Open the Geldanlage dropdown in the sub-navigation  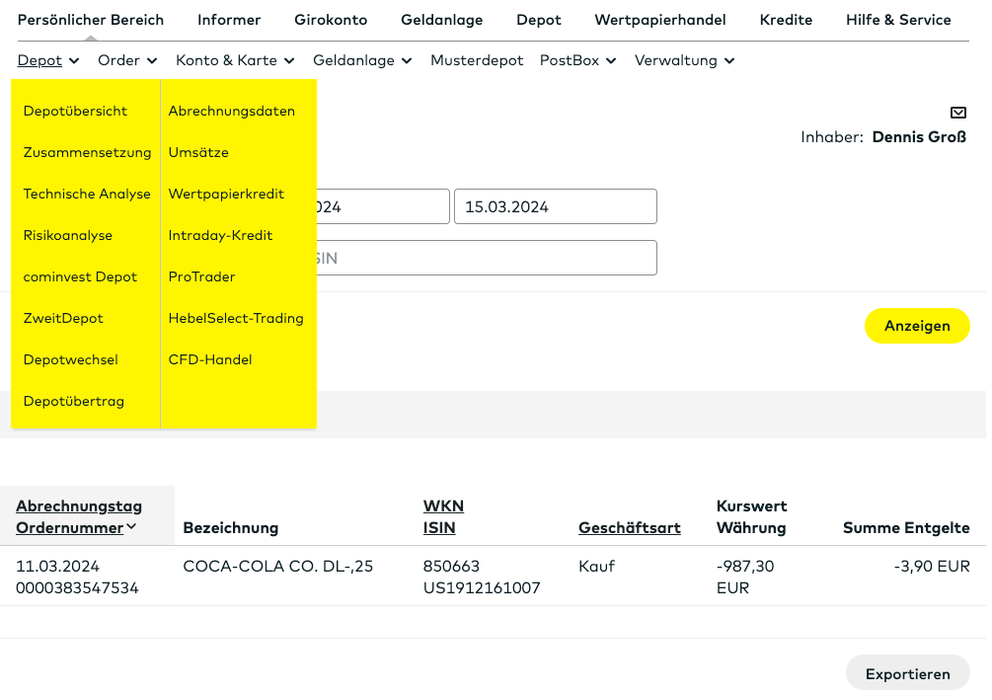(362, 60)
